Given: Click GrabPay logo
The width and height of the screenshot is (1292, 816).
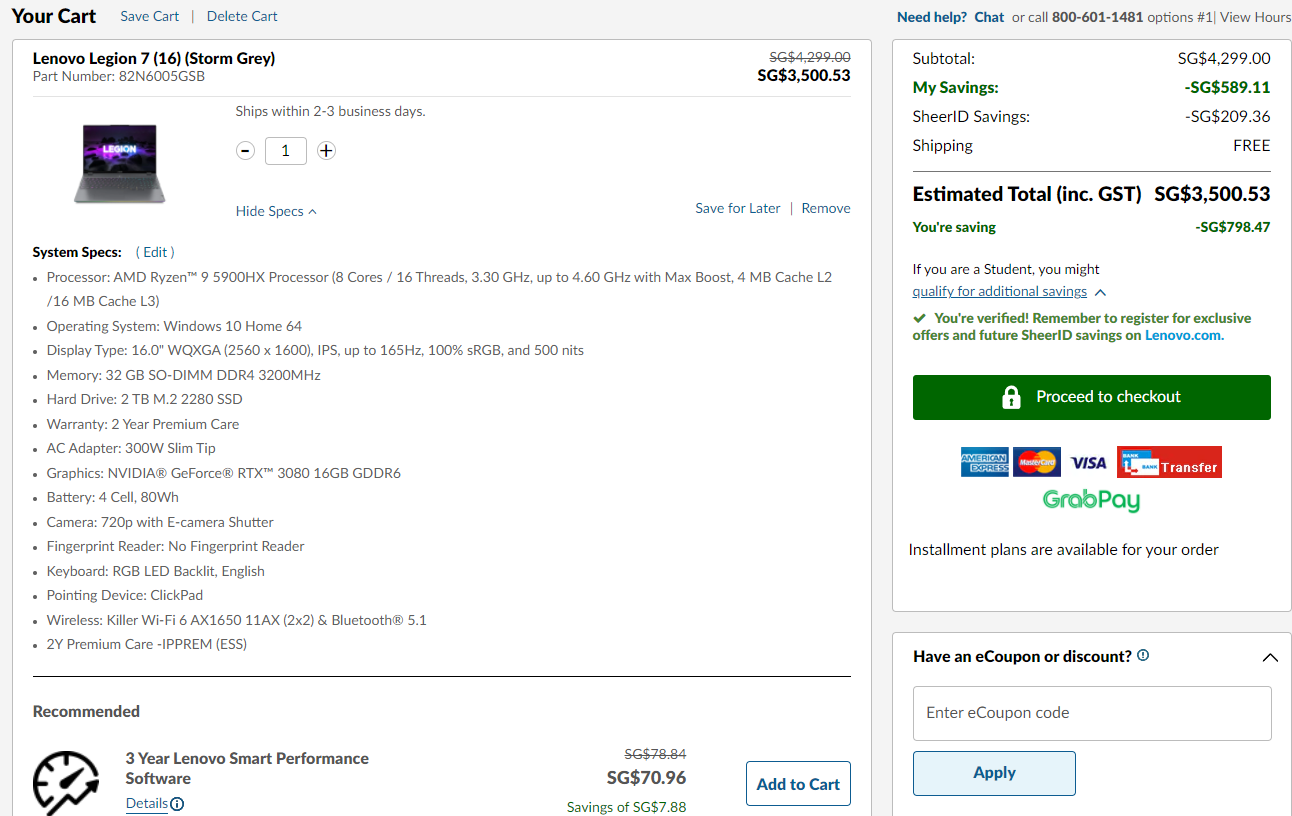Looking at the screenshot, I should point(1091,500).
